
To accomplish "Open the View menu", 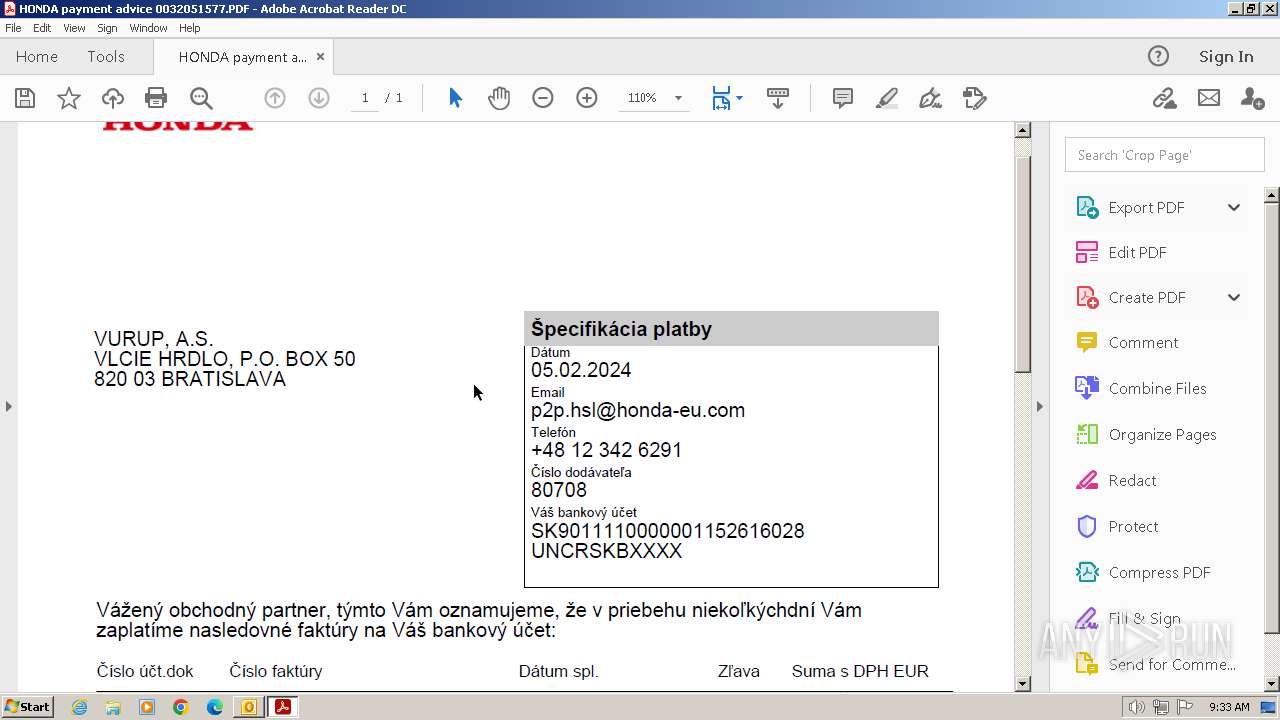I will coord(74,28).
